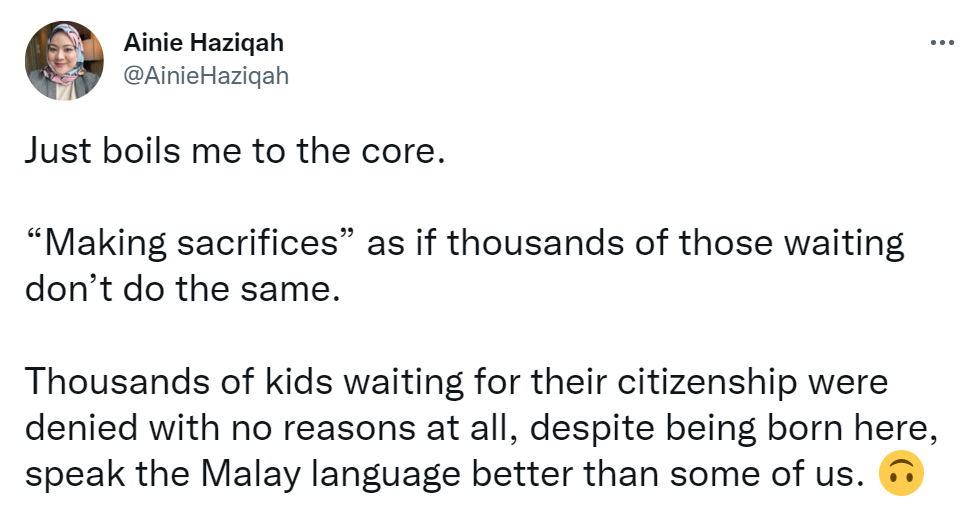This screenshot has height=512, width=964.
Task: Open the three-dot more options menu
Action: pyautogui.click(x=942, y=43)
